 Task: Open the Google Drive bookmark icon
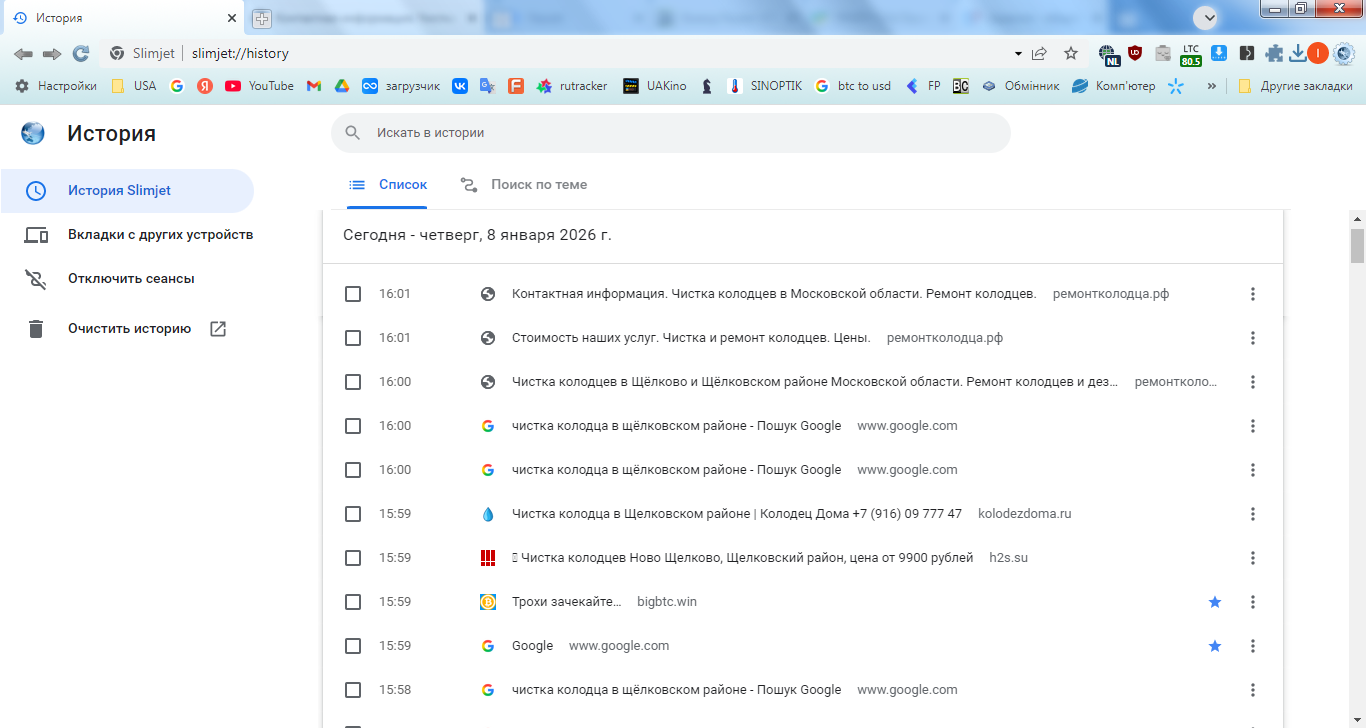(341, 86)
